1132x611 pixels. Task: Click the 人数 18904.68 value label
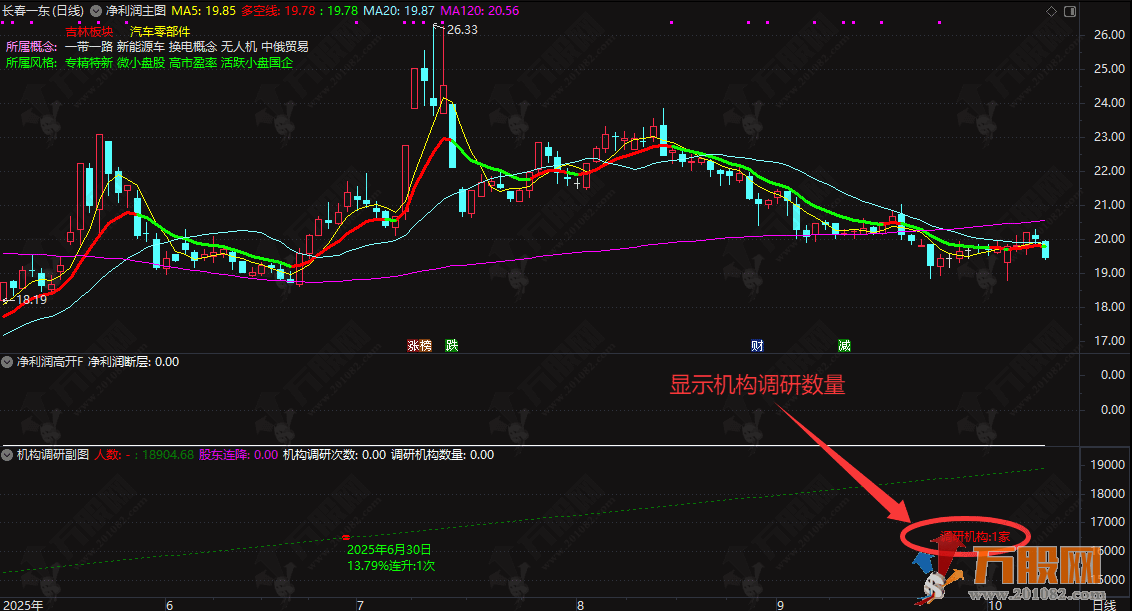pyautogui.click(x=144, y=454)
